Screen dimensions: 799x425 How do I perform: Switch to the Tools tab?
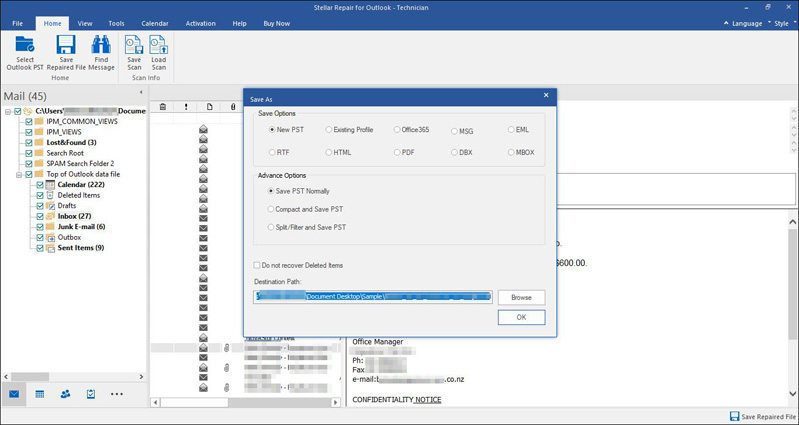(116, 23)
